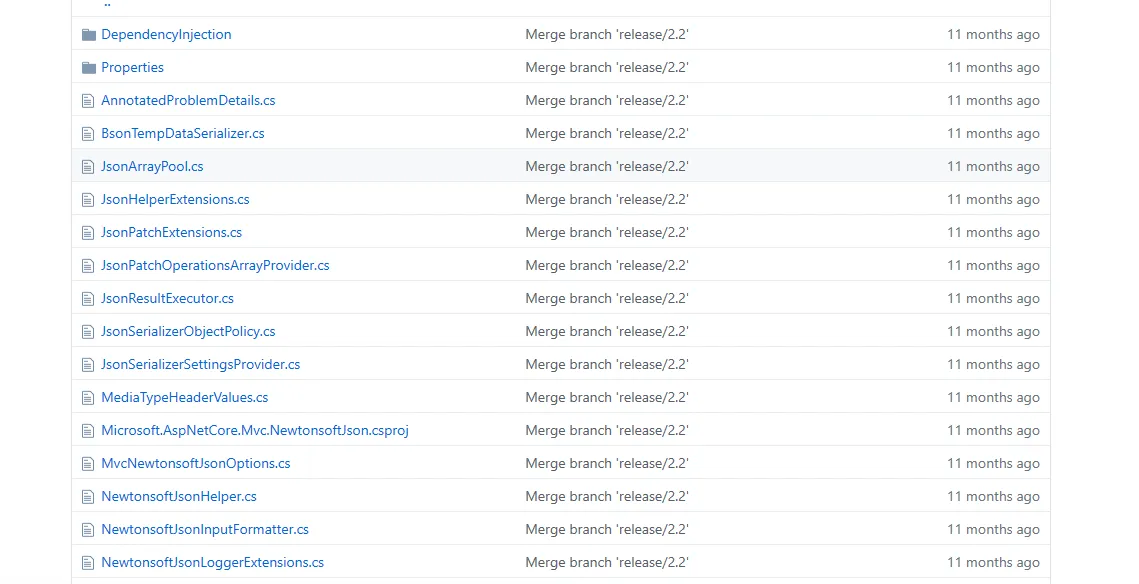Click file icon next to NewtonsoftJsonHelper.cs
This screenshot has width=1139, height=584.
coord(88,498)
